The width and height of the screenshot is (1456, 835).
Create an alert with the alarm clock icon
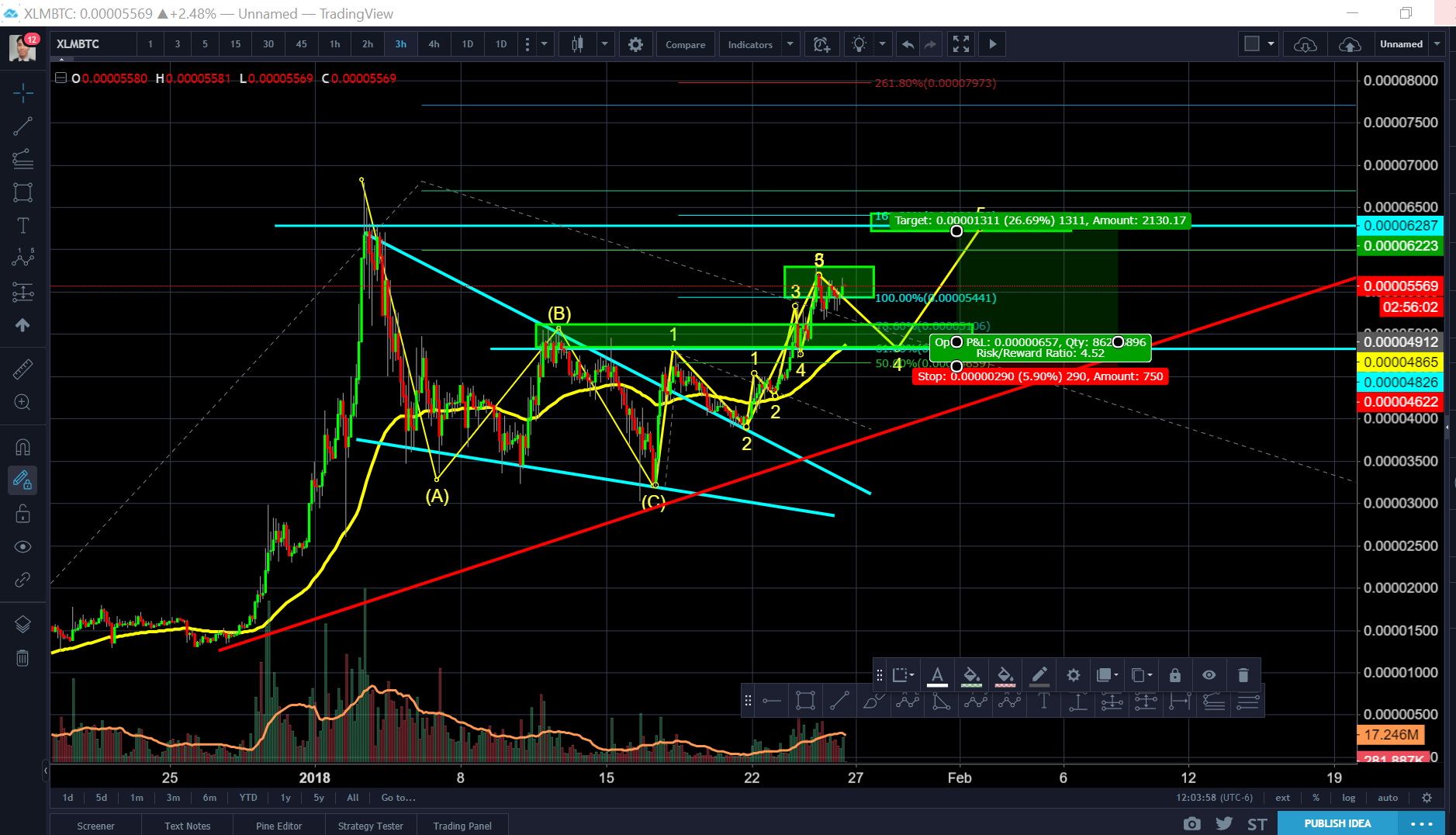tap(821, 44)
